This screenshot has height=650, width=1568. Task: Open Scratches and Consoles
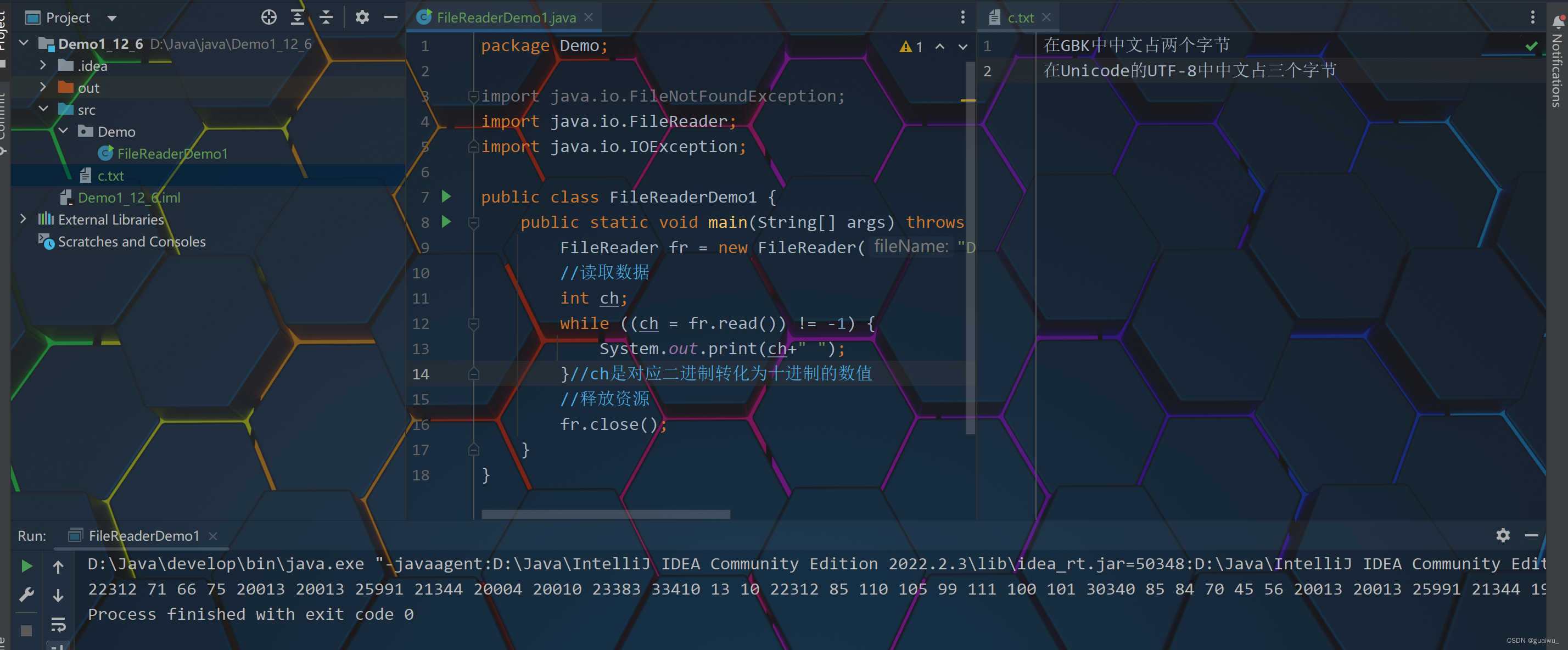tap(131, 242)
